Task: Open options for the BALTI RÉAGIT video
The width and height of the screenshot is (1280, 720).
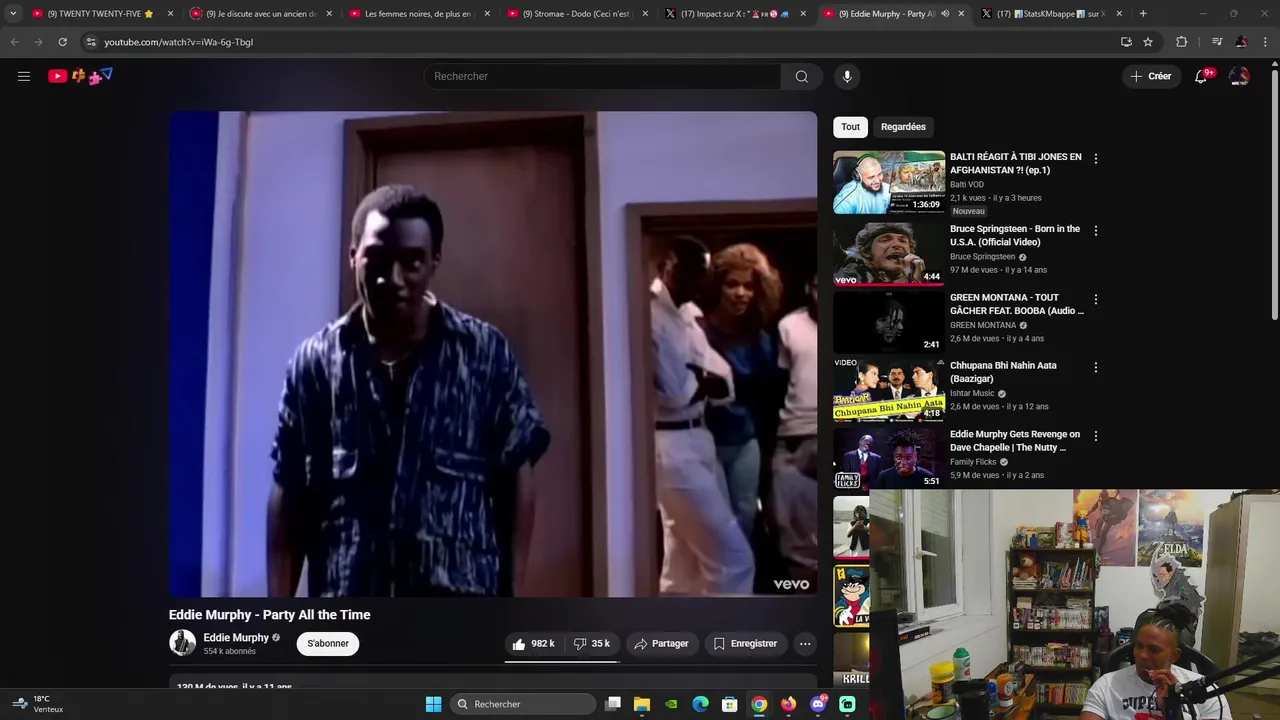Action: point(1096,158)
